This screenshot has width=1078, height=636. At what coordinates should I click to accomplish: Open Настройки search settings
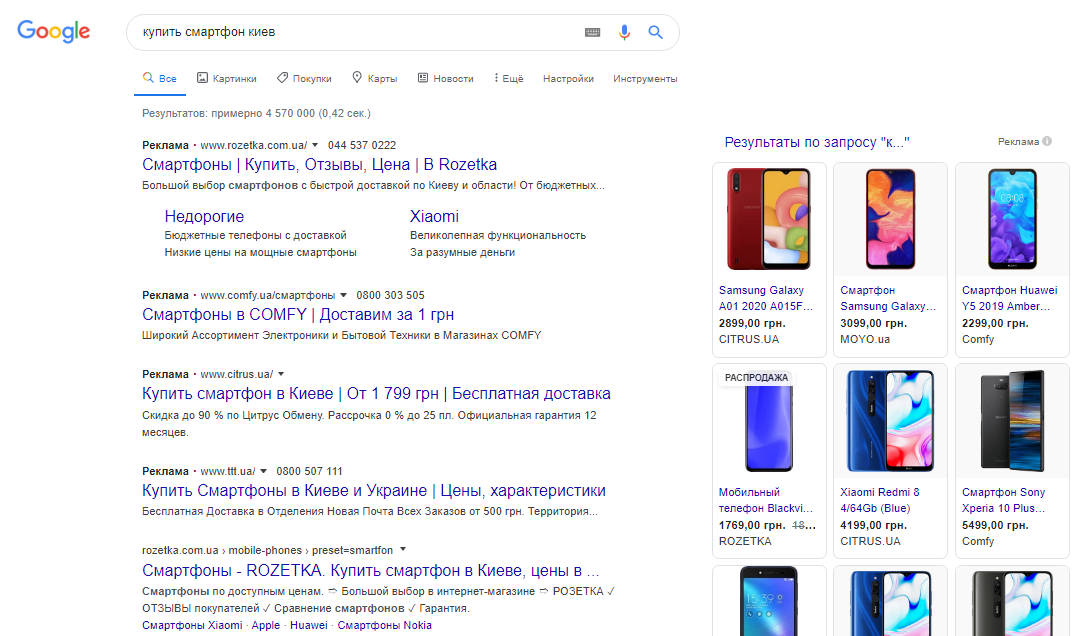coord(568,78)
